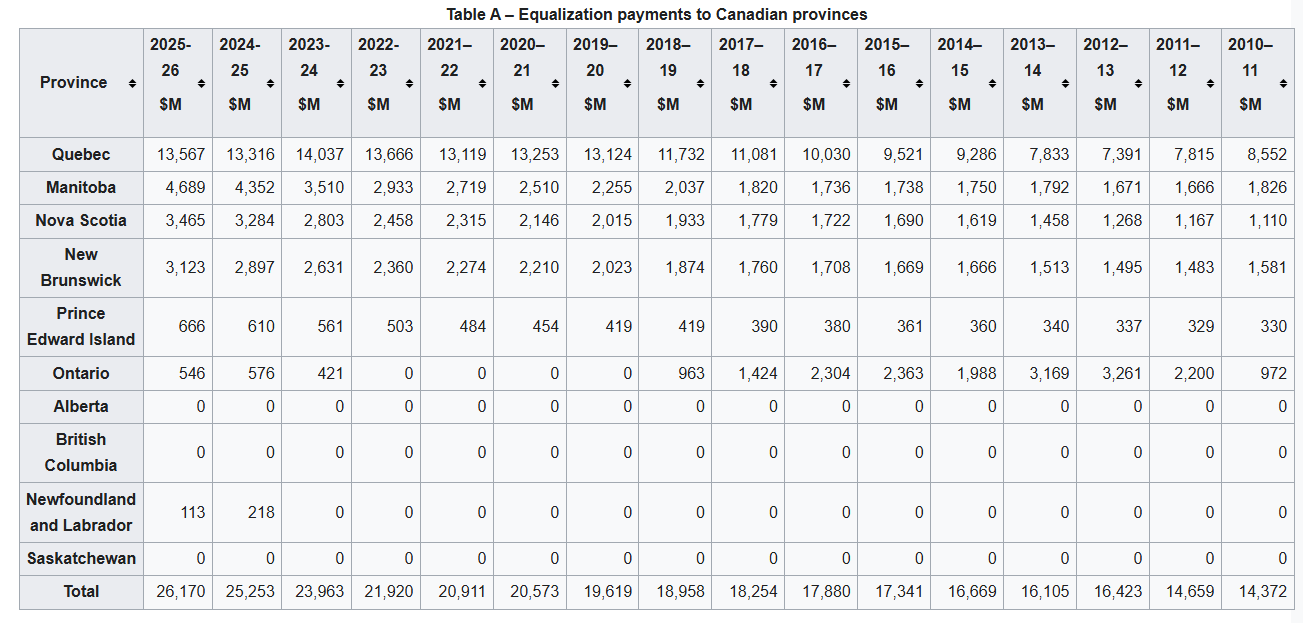Select Quebec 2010–11 value 8,552
This screenshot has width=1303, height=623.
point(1267,154)
